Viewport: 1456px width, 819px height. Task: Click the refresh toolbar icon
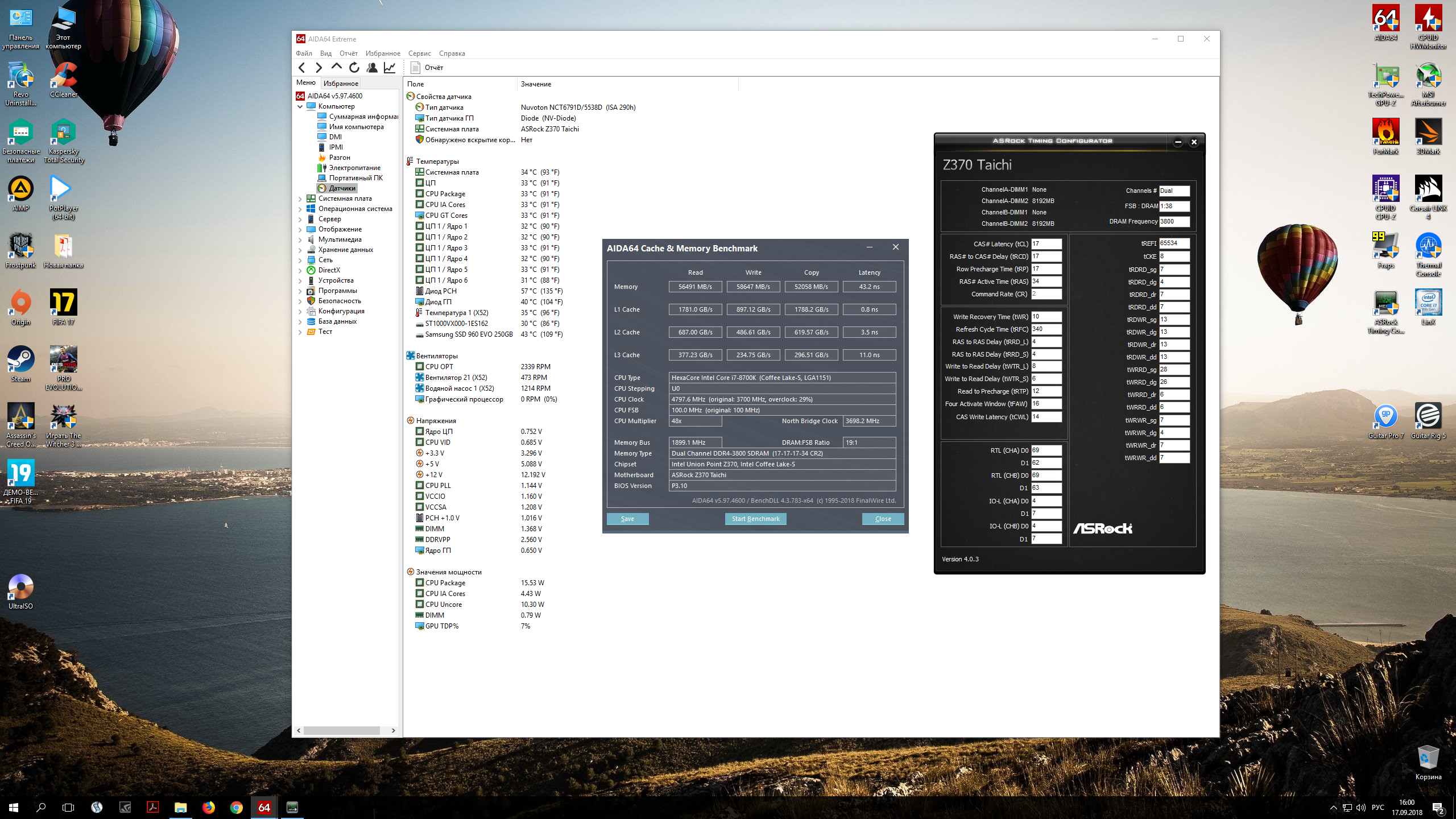point(354,68)
